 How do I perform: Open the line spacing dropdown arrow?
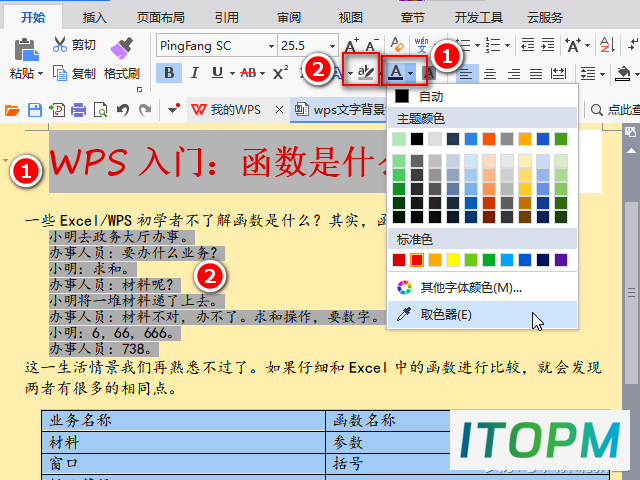click(x=602, y=74)
